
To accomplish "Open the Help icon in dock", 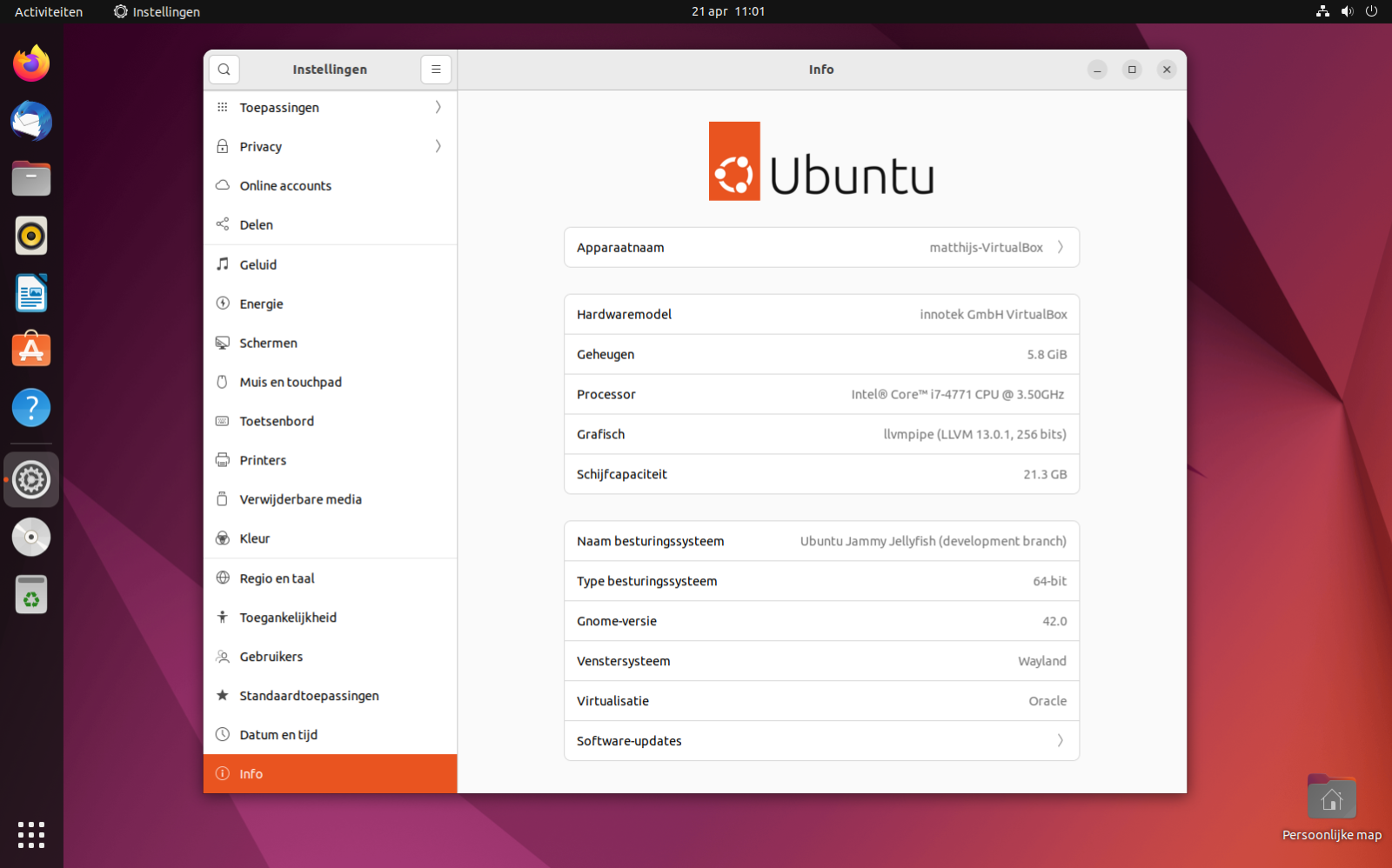I will coord(31,408).
